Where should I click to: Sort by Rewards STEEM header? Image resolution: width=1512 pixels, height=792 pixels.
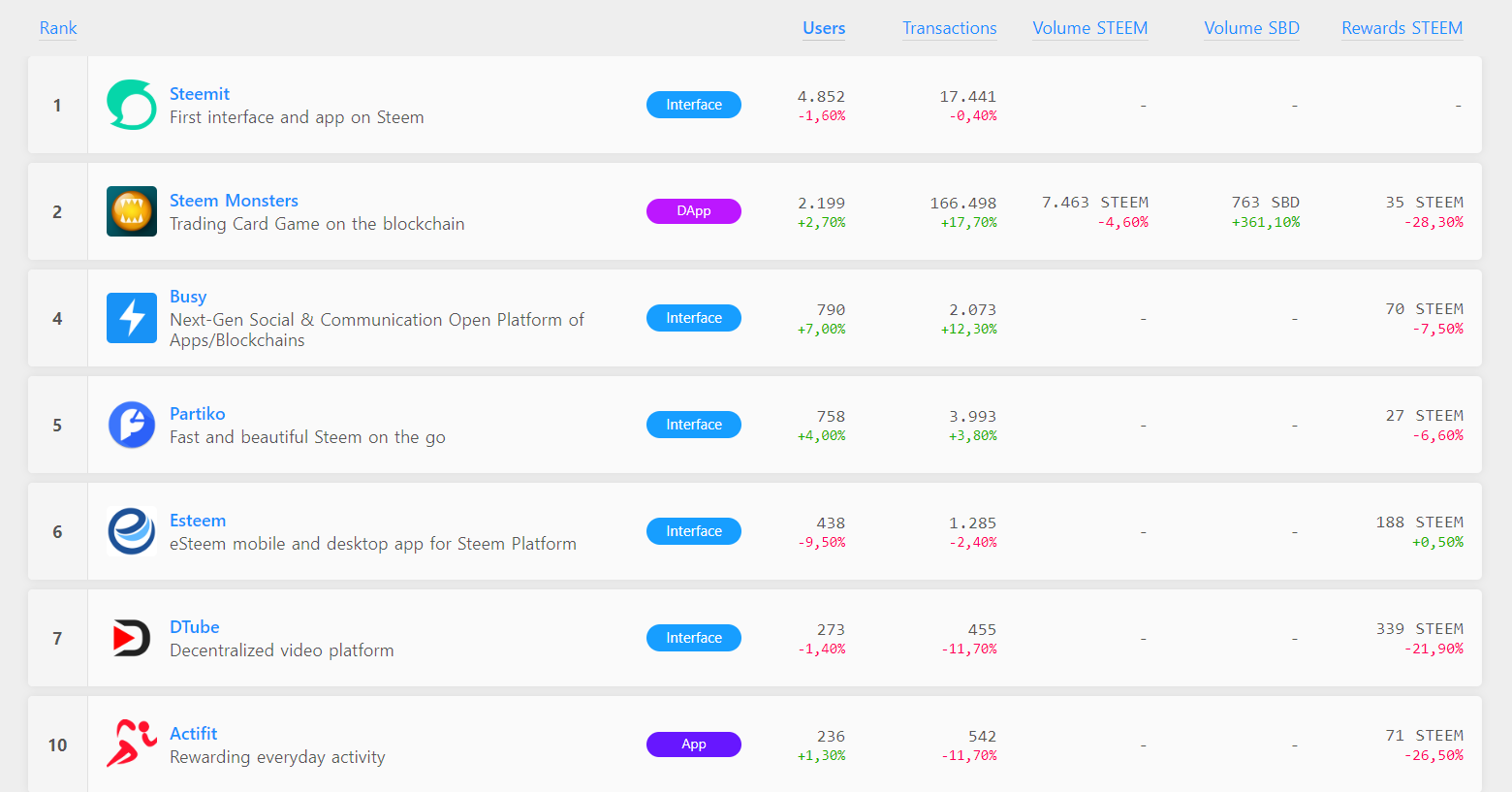pos(1402,28)
